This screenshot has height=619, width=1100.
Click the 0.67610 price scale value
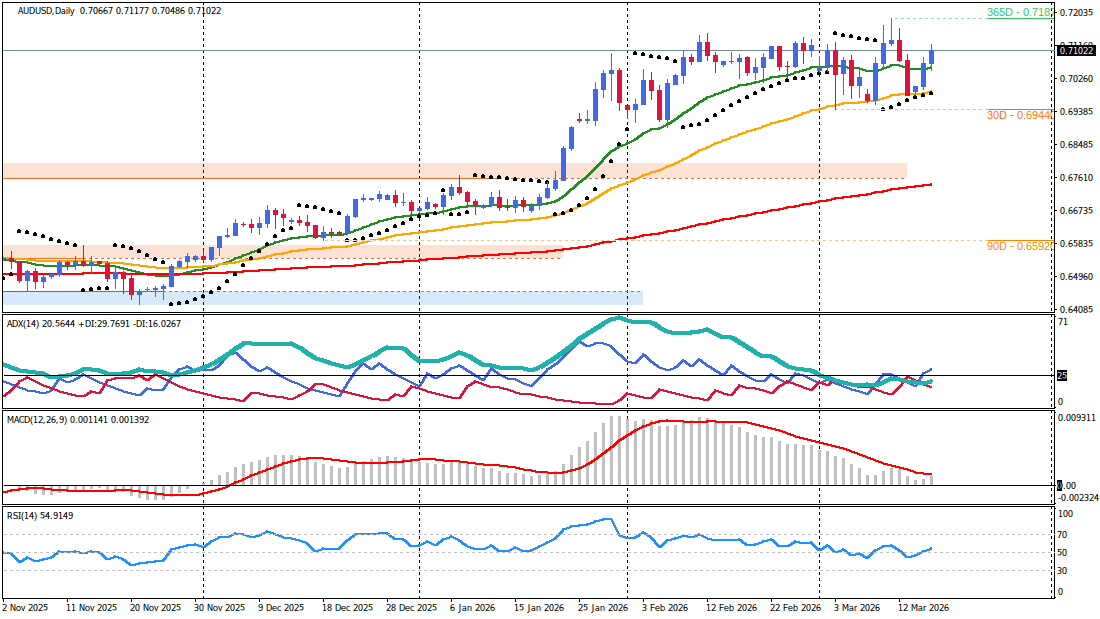coord(1075,178)
